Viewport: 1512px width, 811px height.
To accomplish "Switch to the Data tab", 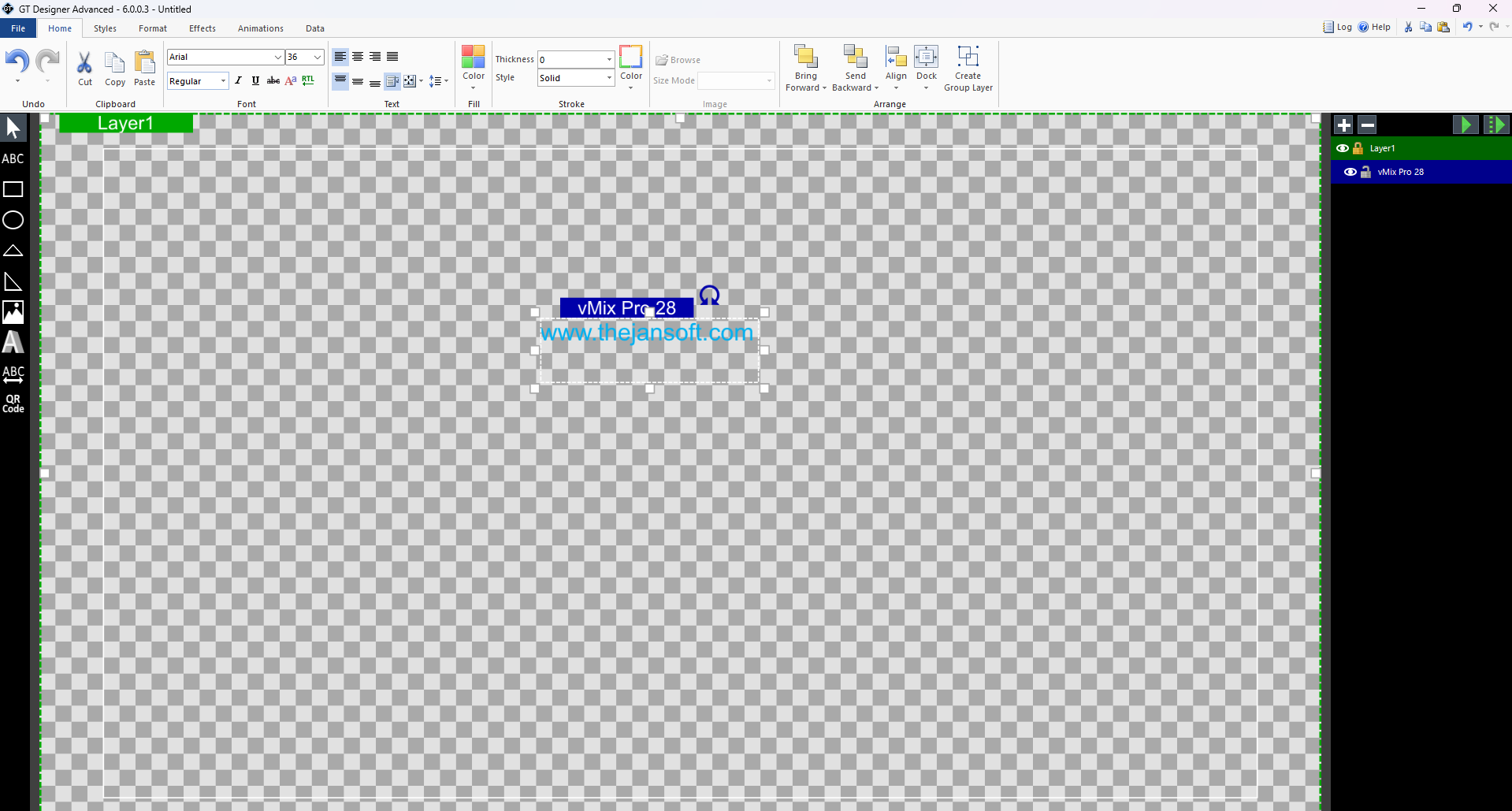I will pyautogui.click(x=315, y=28).
